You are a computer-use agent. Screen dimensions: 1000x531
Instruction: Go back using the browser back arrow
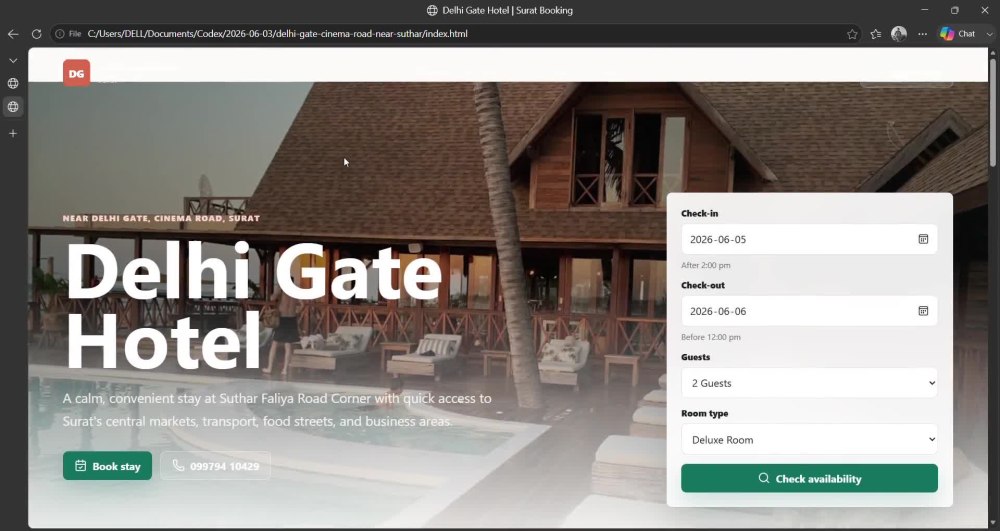pos(13,34)
